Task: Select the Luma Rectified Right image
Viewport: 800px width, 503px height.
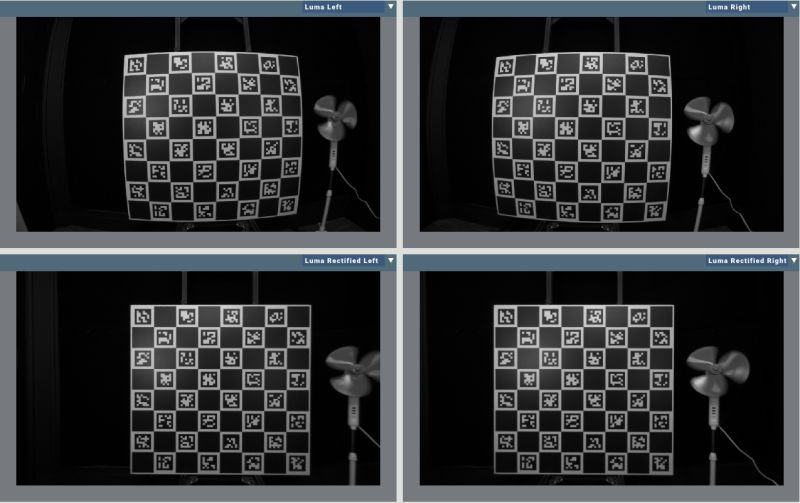Action: [602, 378]
